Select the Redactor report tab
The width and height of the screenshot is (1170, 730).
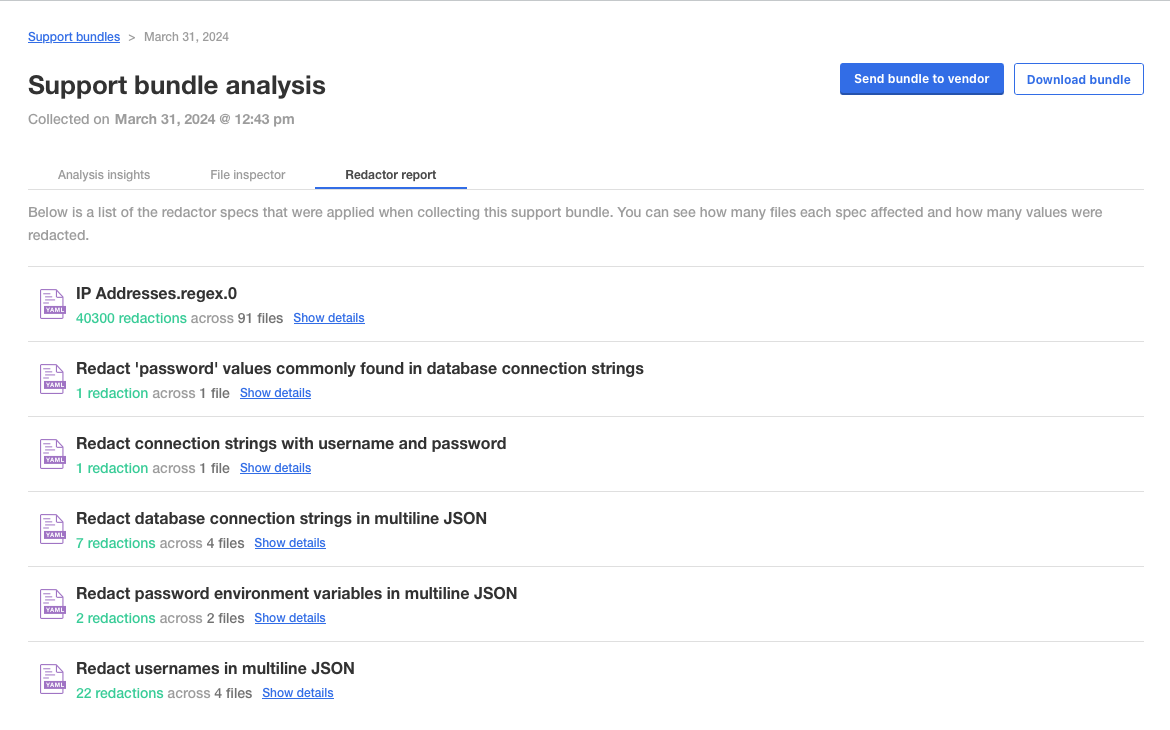coord(390,175)
